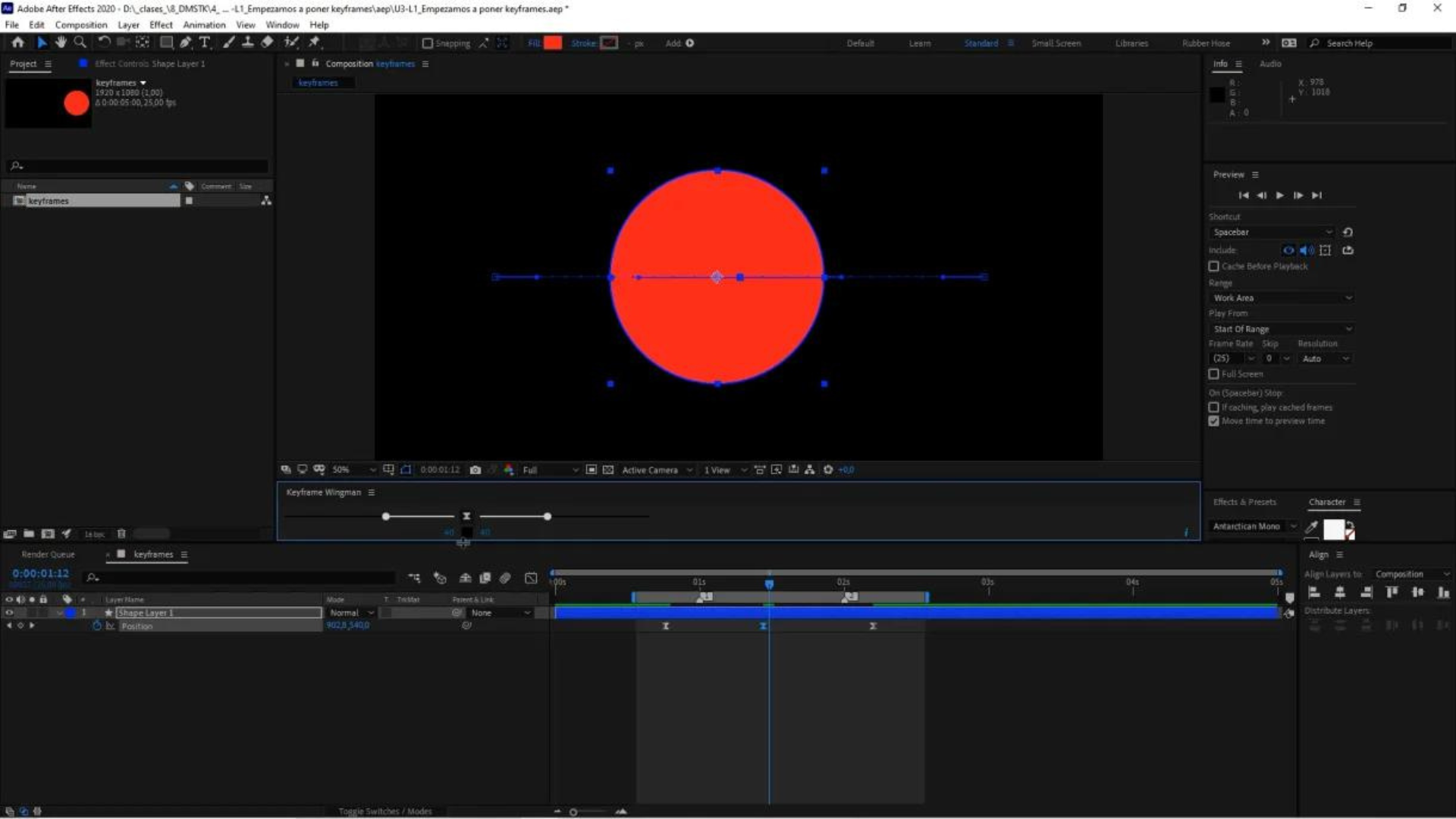Open the 1 View layout dropdown
The width and height of the screenshot is (1456, 819).
point(725,470)
